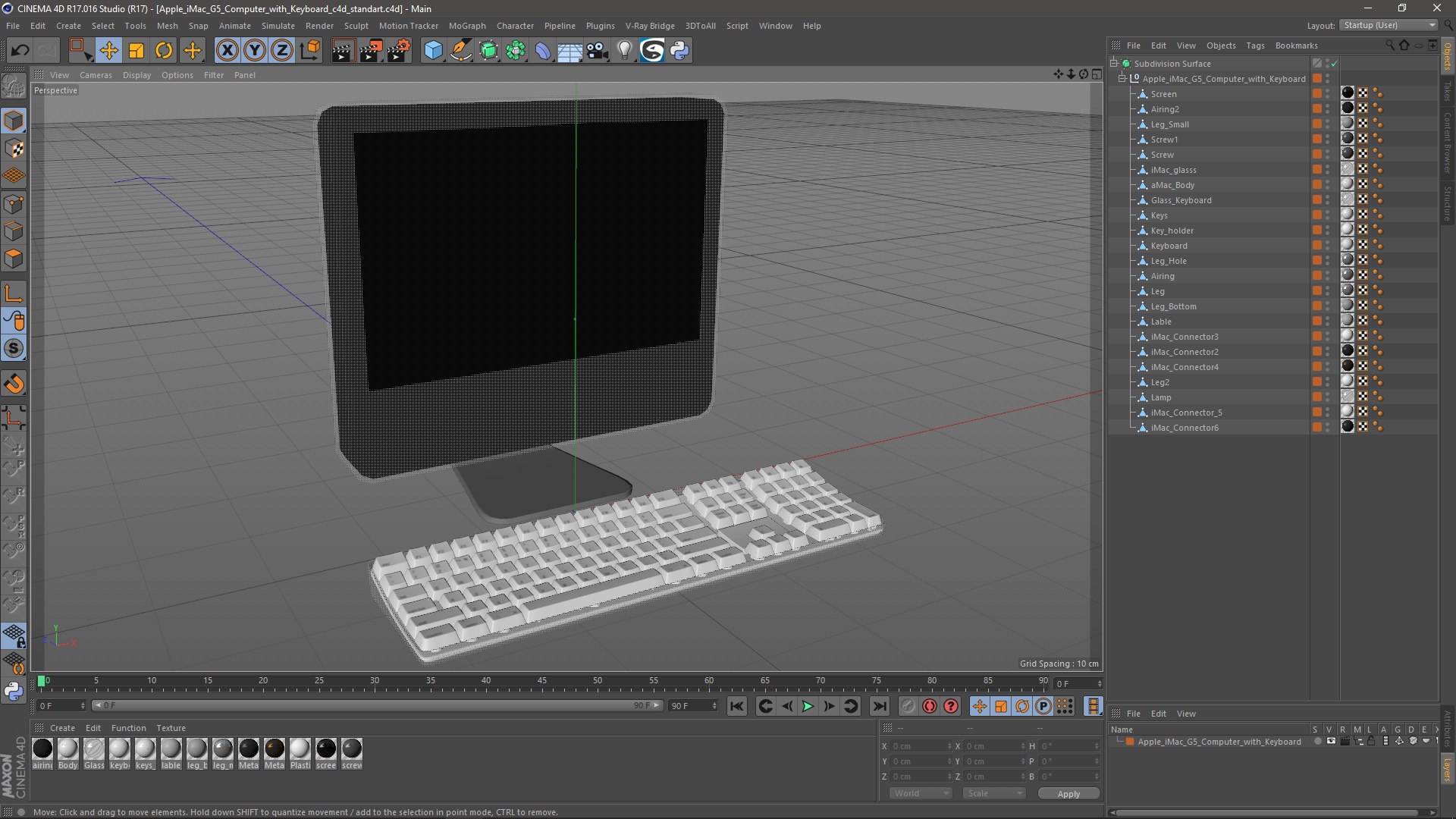Click the Objects vertical tab on right edge
Screen dimensions: 1456x819
click(x=1448, y=57)
